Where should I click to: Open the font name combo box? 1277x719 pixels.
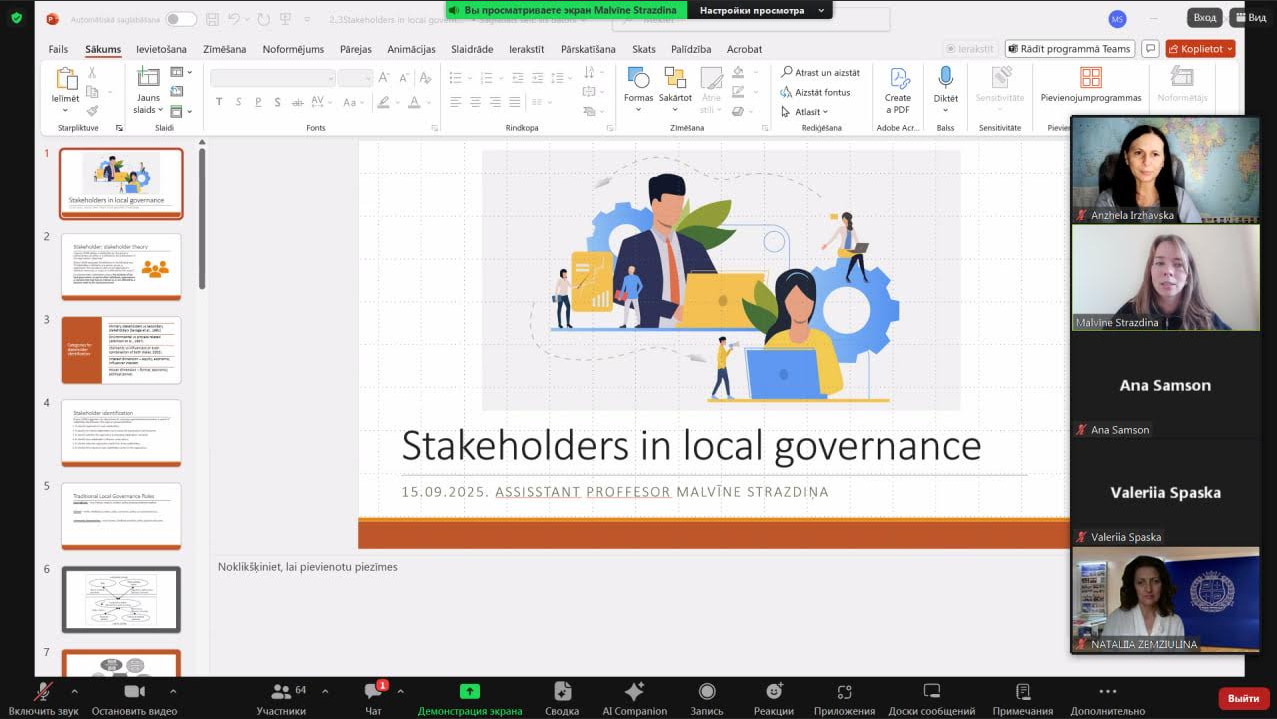[273, 77]
